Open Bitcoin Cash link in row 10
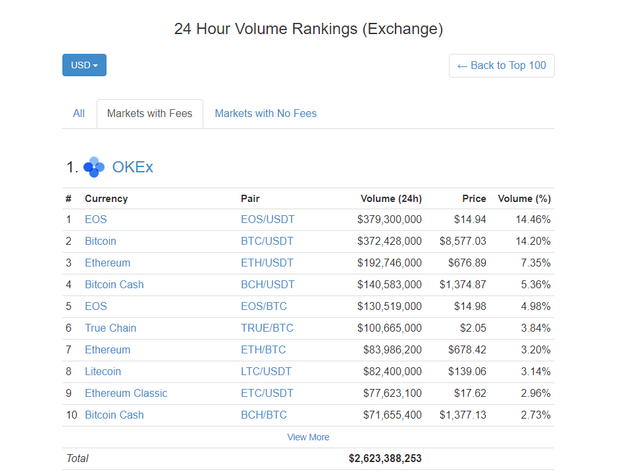The width and height of the screenshot is (640, 475). 114,415
